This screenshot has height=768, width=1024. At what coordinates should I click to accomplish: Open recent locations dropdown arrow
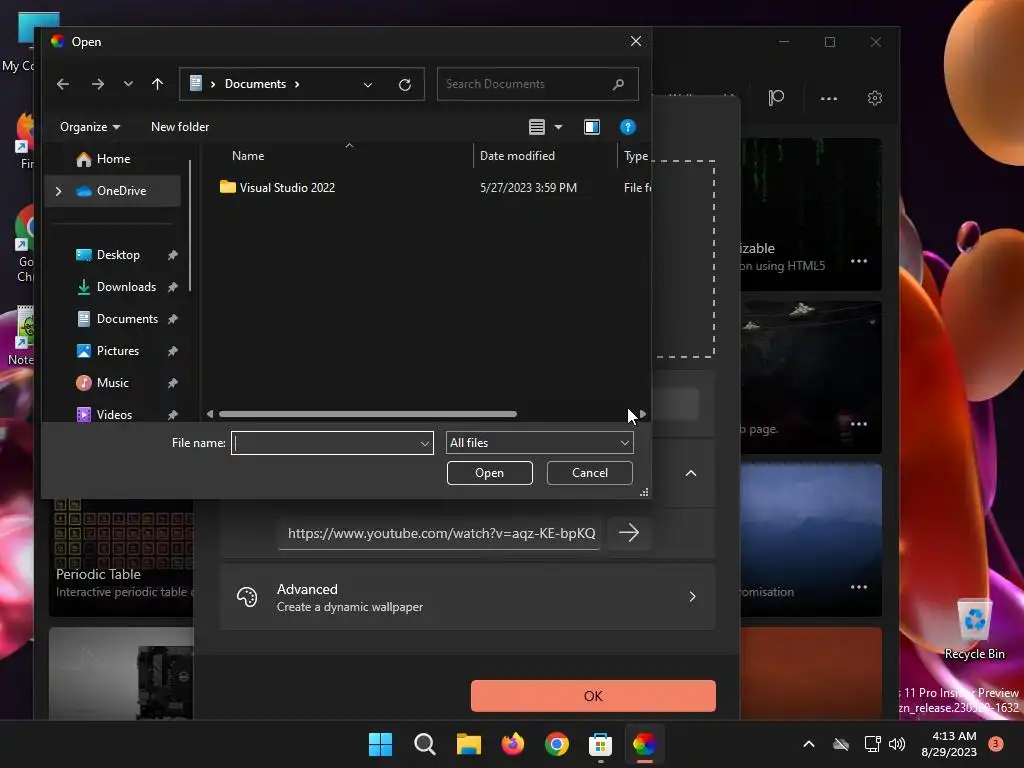click(128, 84)
